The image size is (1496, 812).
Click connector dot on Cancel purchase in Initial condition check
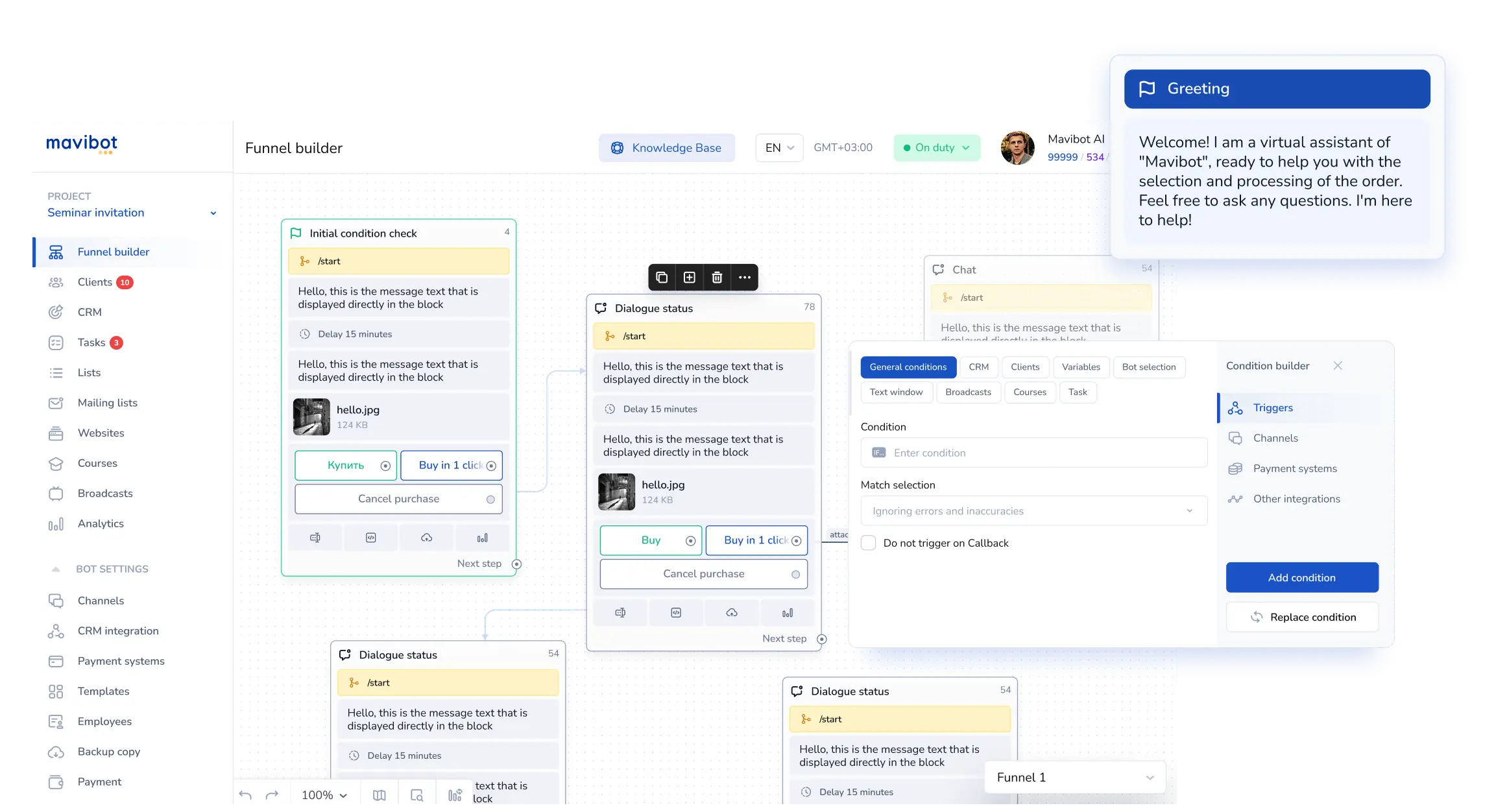[x=490, y=499]
